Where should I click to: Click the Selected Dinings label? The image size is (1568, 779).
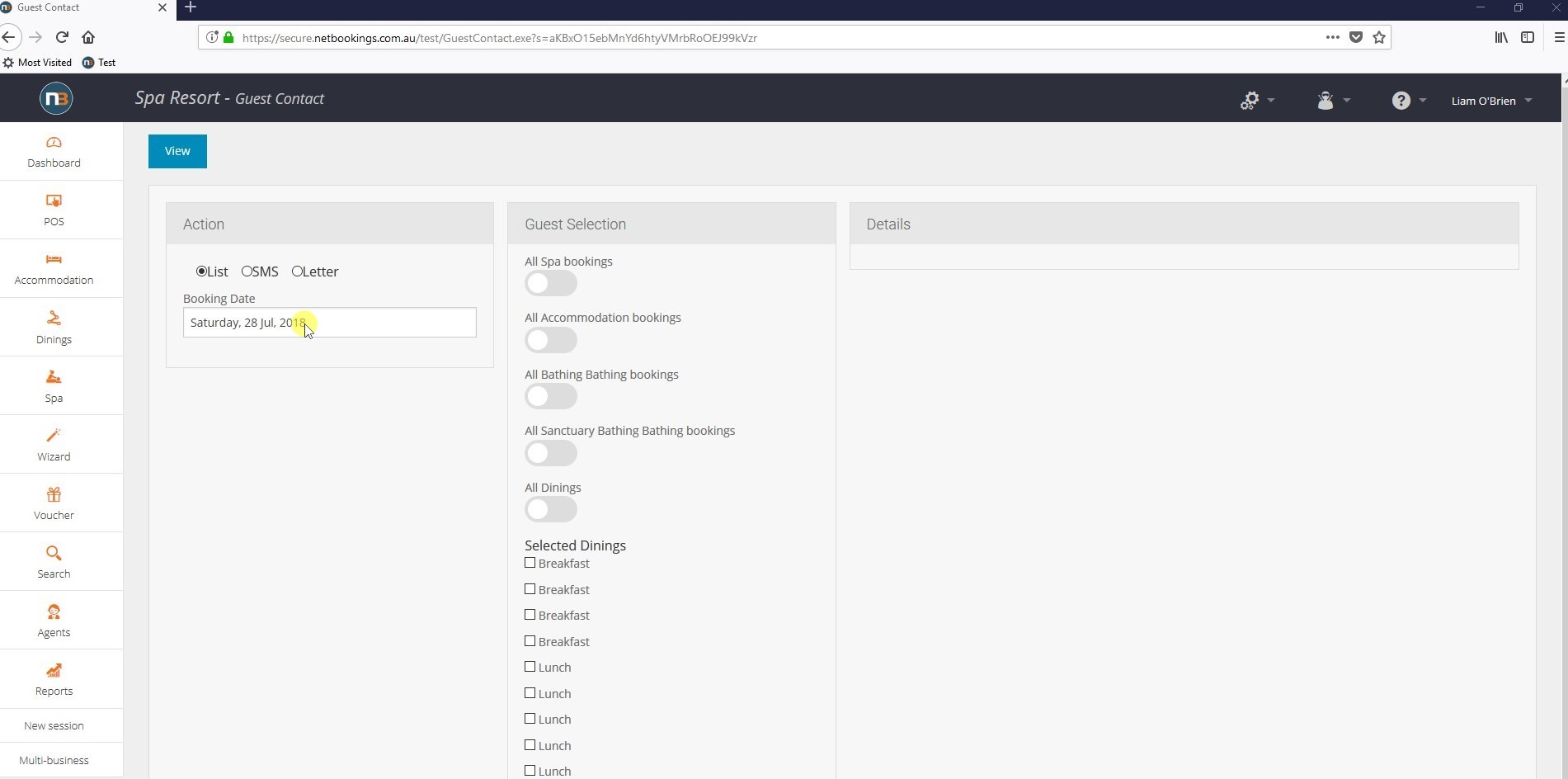coord(575,545)
